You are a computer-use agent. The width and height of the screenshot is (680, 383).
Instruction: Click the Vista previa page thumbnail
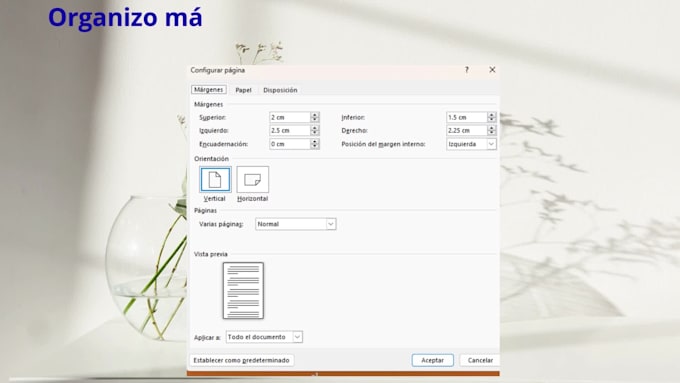243,290
